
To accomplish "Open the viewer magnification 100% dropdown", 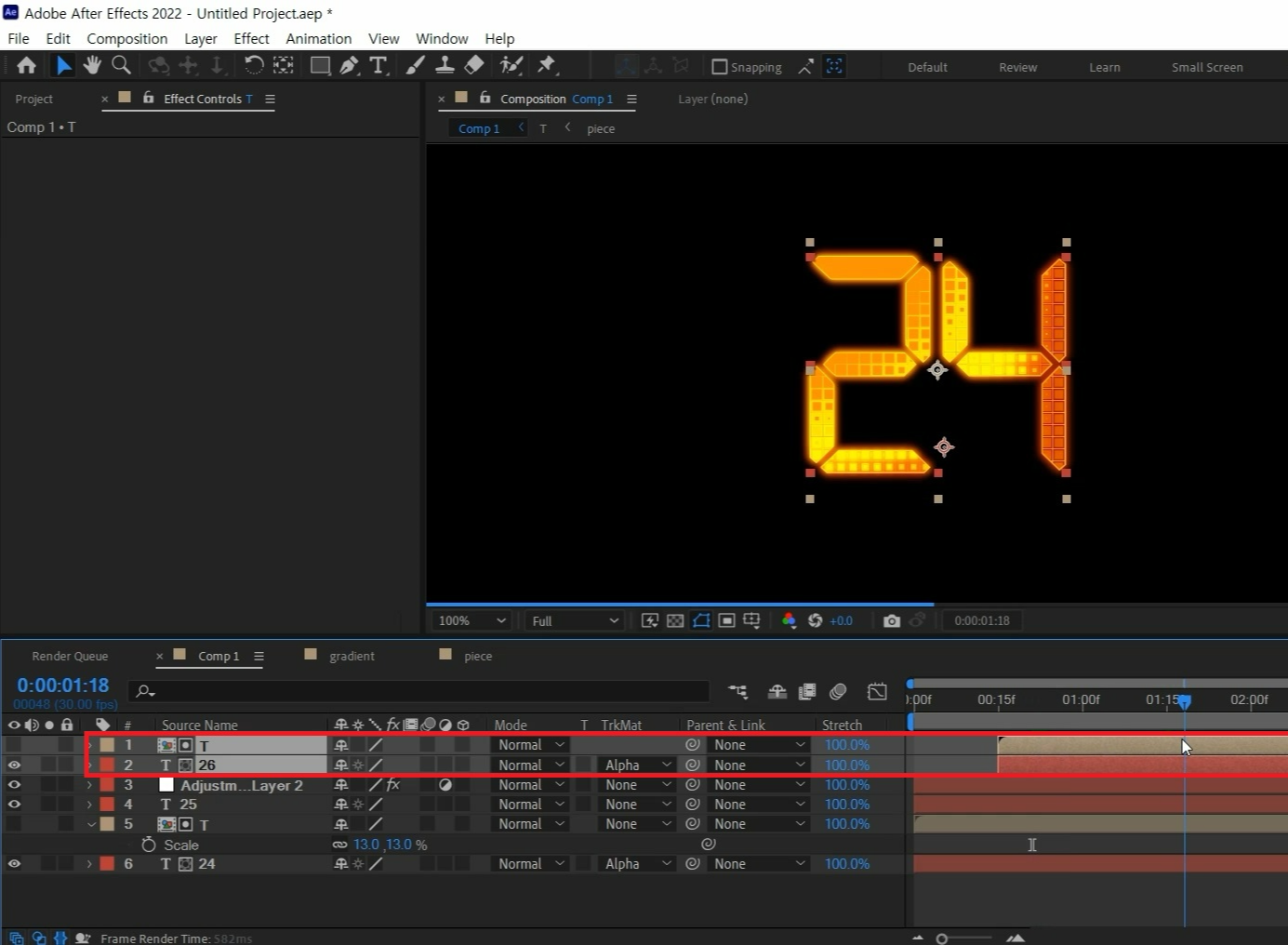I will pyautogui.click(x=471, y=620).
